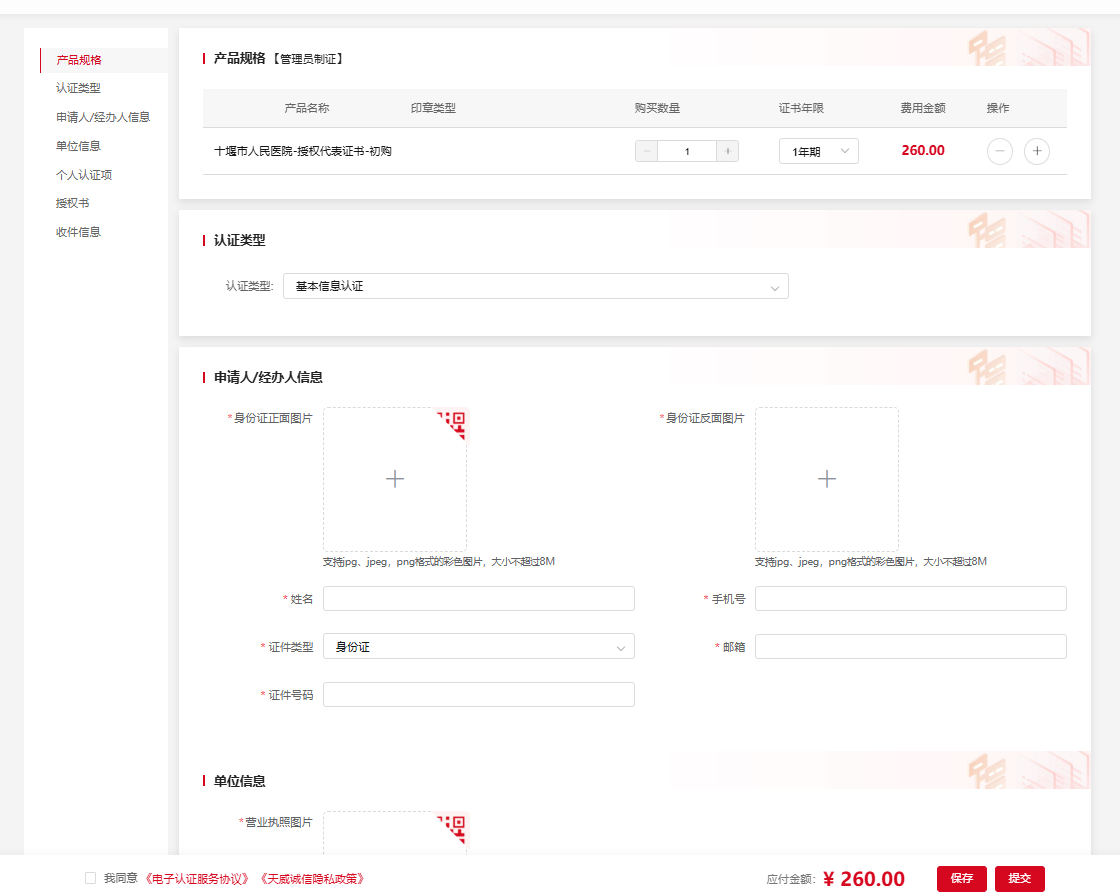1120x896 pixels.
Task: Increase purchase quantity with plus stepper
Action: click(x=727, y=151)
